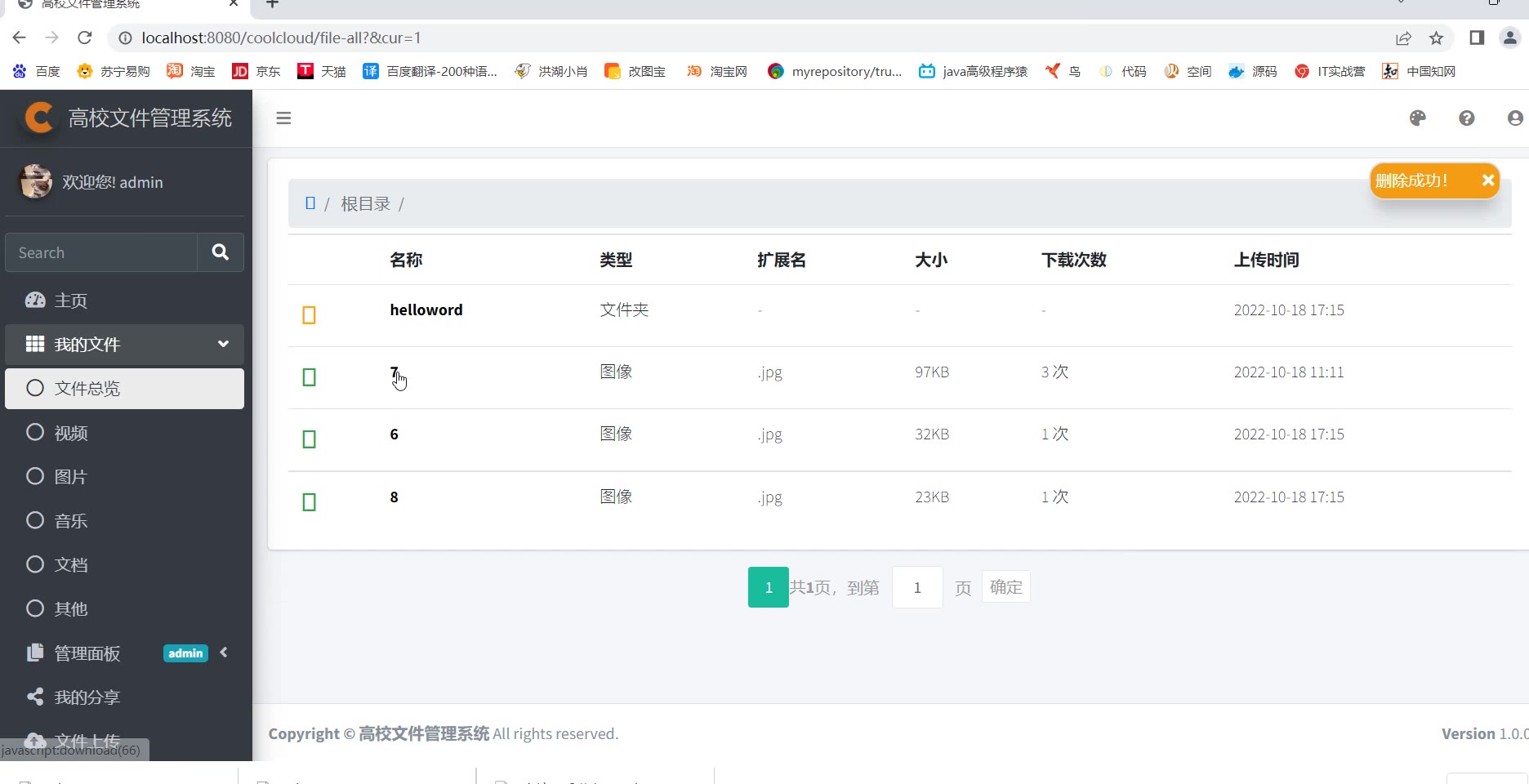Click the 确定 pagination button
The width and height of the screenshot is (1529, 784).
[1005, 587]
